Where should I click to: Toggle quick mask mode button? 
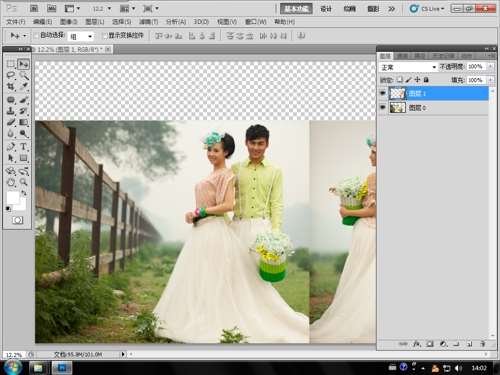click(17, 220)
